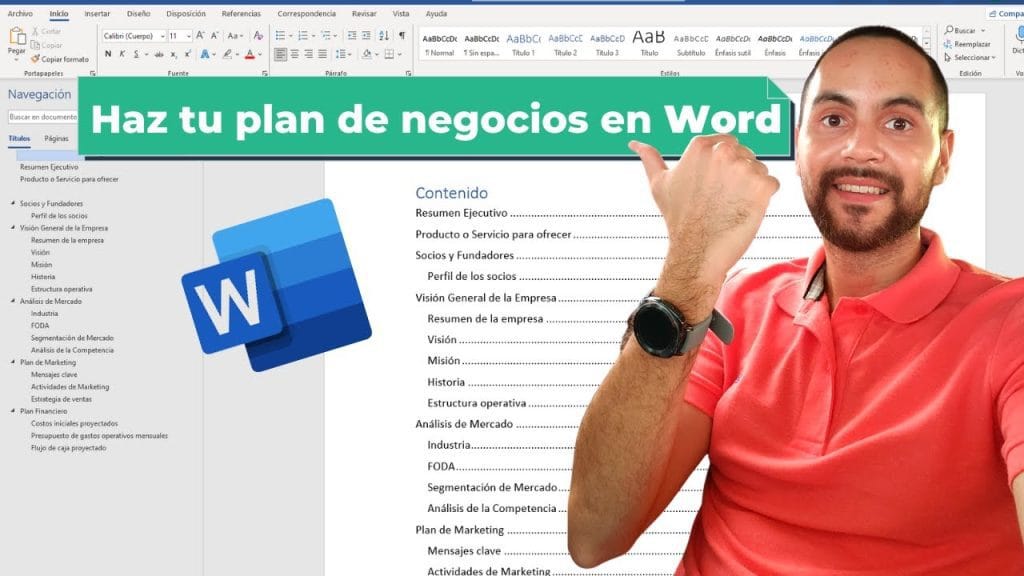Click the sort A-Z icon
This screenshot has height=576, width=1024.
click(x=384, y=35)
